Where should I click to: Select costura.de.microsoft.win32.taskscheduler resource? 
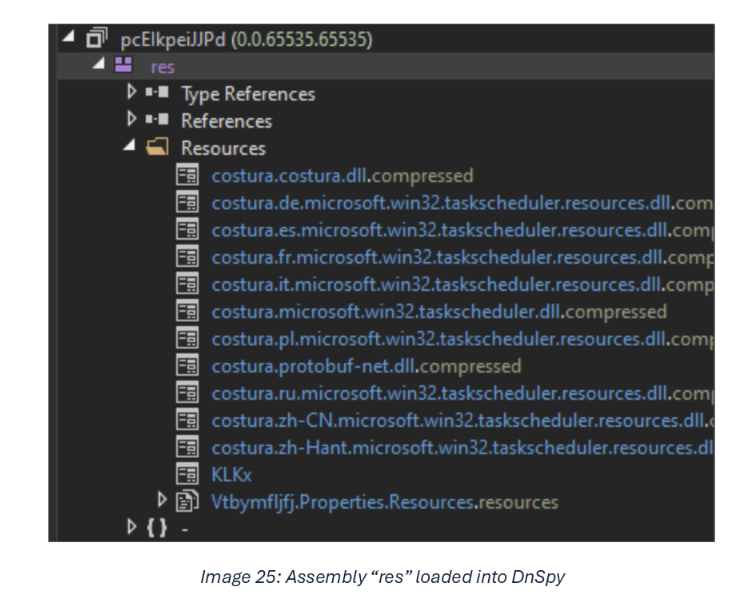460,203
